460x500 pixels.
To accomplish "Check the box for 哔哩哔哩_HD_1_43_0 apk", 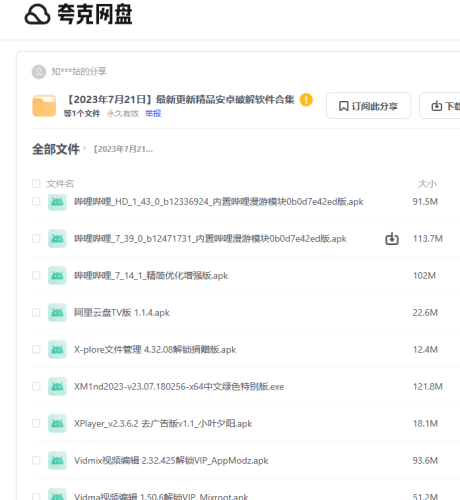I will point(36,202).
